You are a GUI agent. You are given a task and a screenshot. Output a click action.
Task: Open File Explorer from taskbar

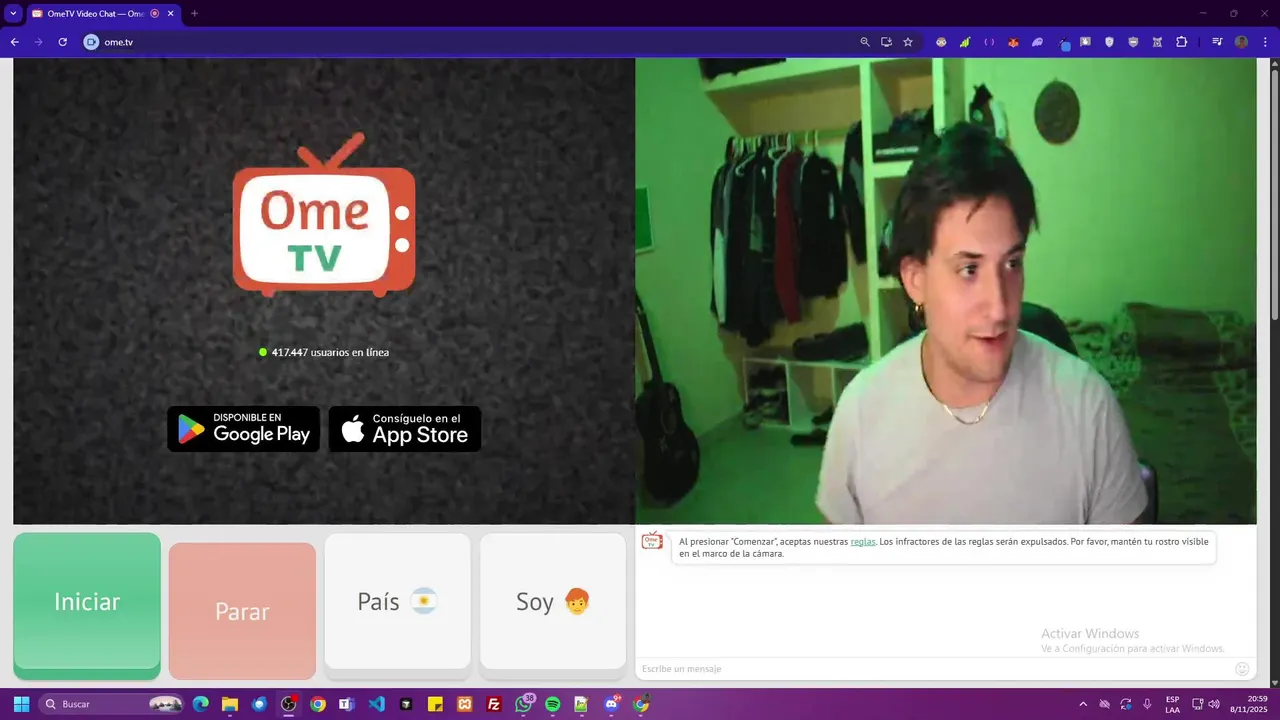pyautogui.click(x=230, y=704)
